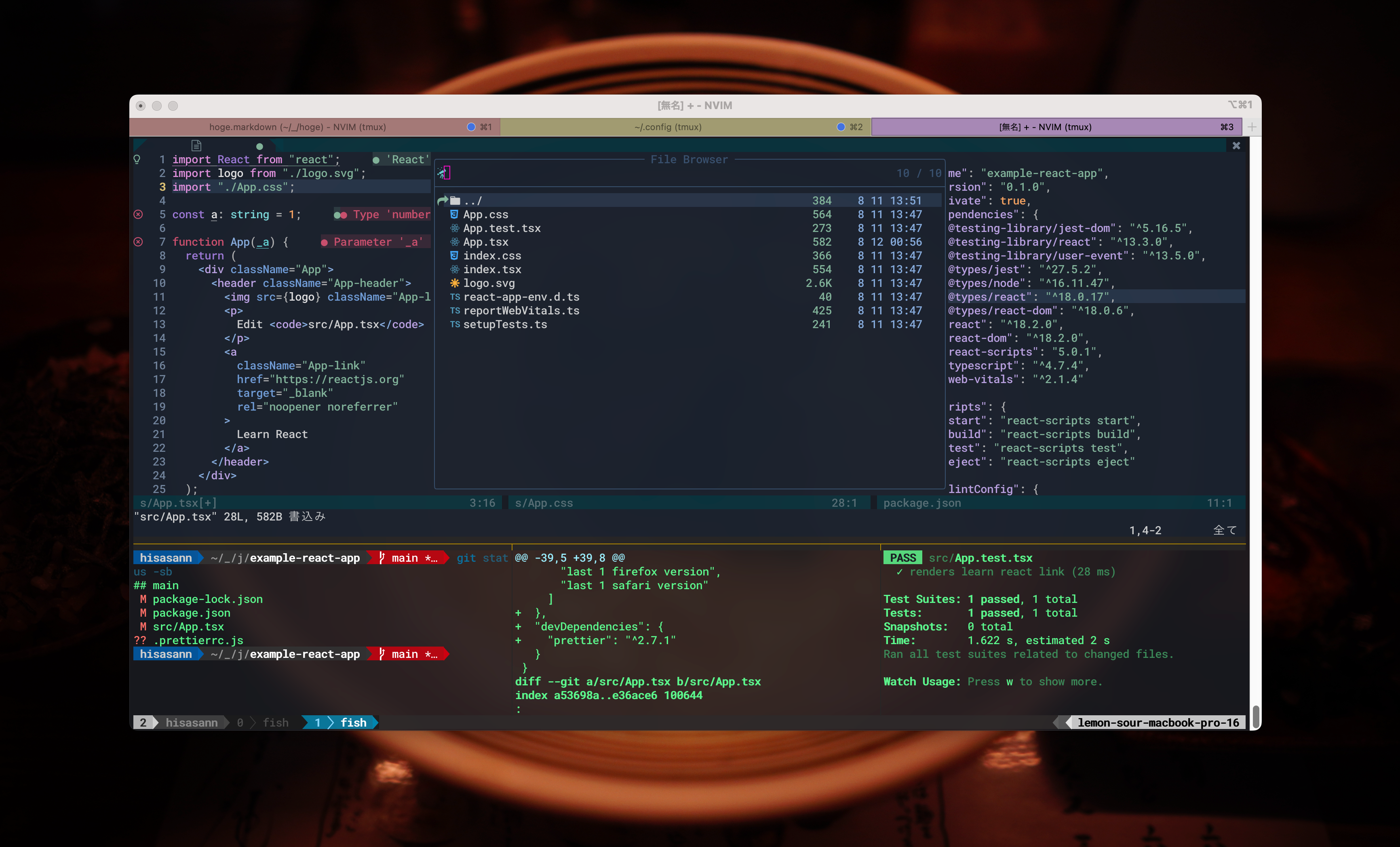1400x847 pixels.
Task: Click the terminal scrollbar handle at bottom right
Action: click(1256, 717)
